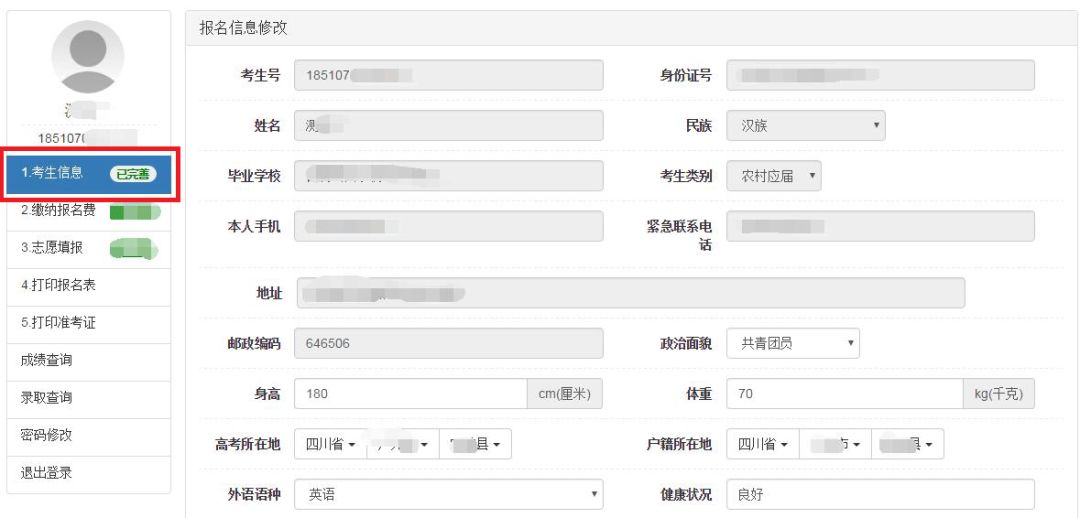Screen dimensions: 1080x518
Task: Click the 地址 input field
Action: tap(631, 293)
